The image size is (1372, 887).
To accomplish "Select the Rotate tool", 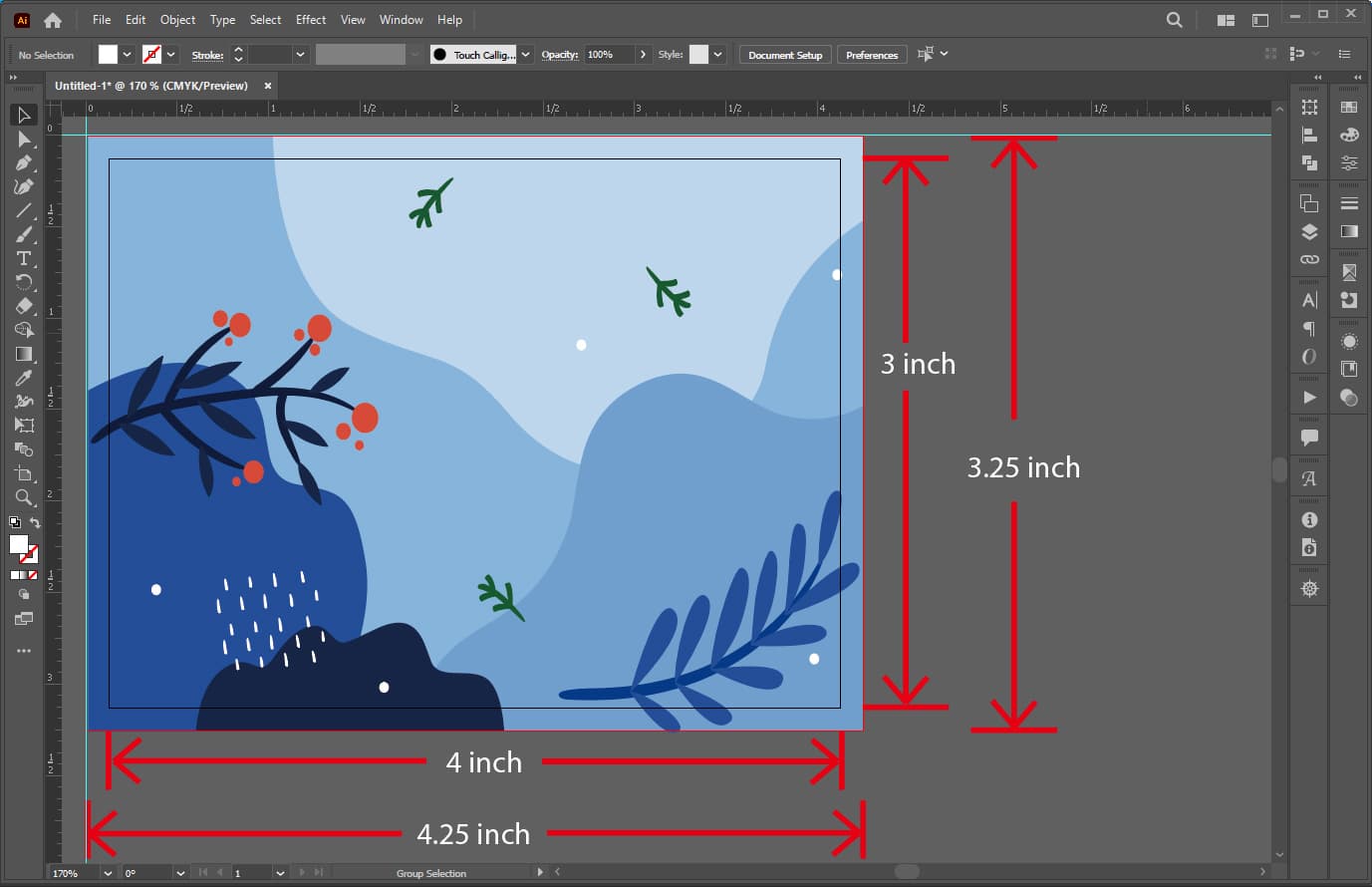I will coord(24,282).
